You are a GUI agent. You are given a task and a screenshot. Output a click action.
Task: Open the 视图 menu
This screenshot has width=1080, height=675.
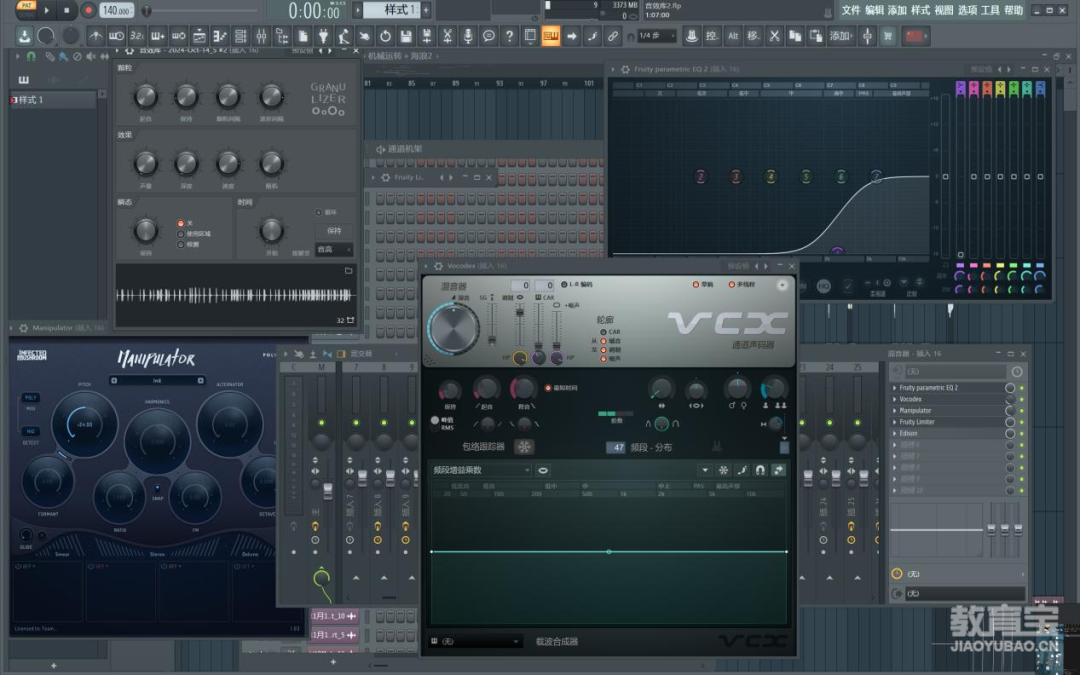pyautogui.click(x=944, y=10)
